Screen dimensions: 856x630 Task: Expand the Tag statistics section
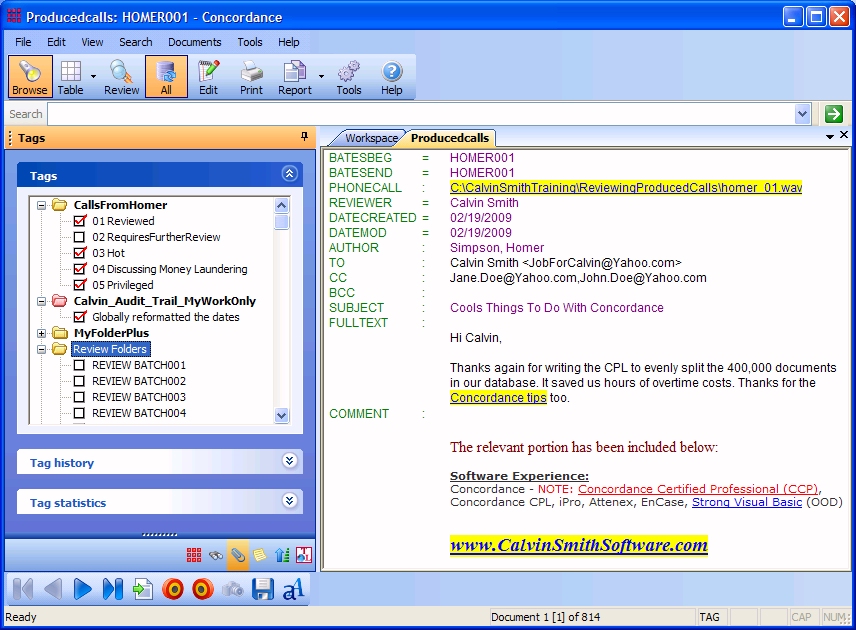pos(289,501)
